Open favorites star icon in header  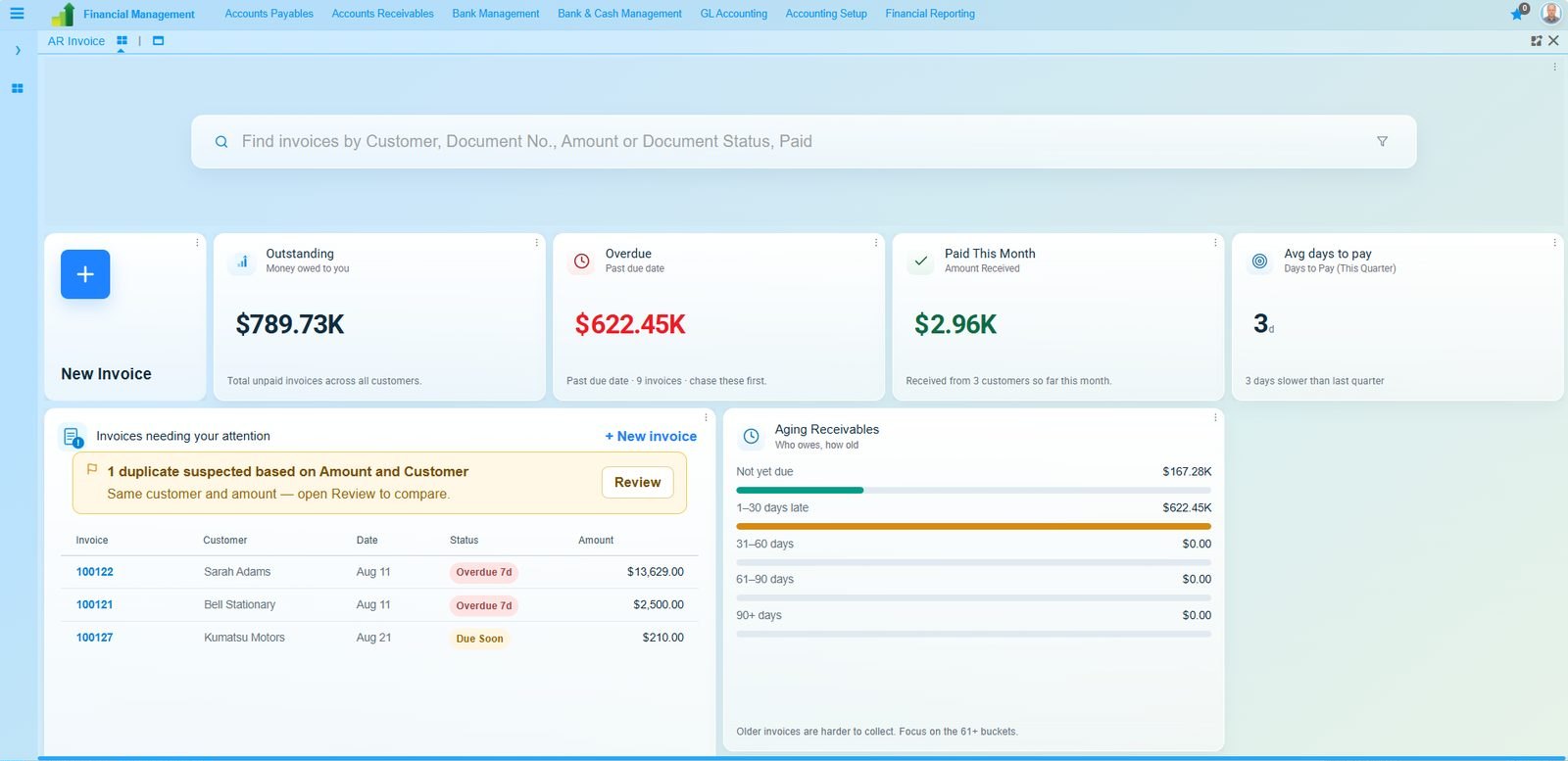[1517, 14]
